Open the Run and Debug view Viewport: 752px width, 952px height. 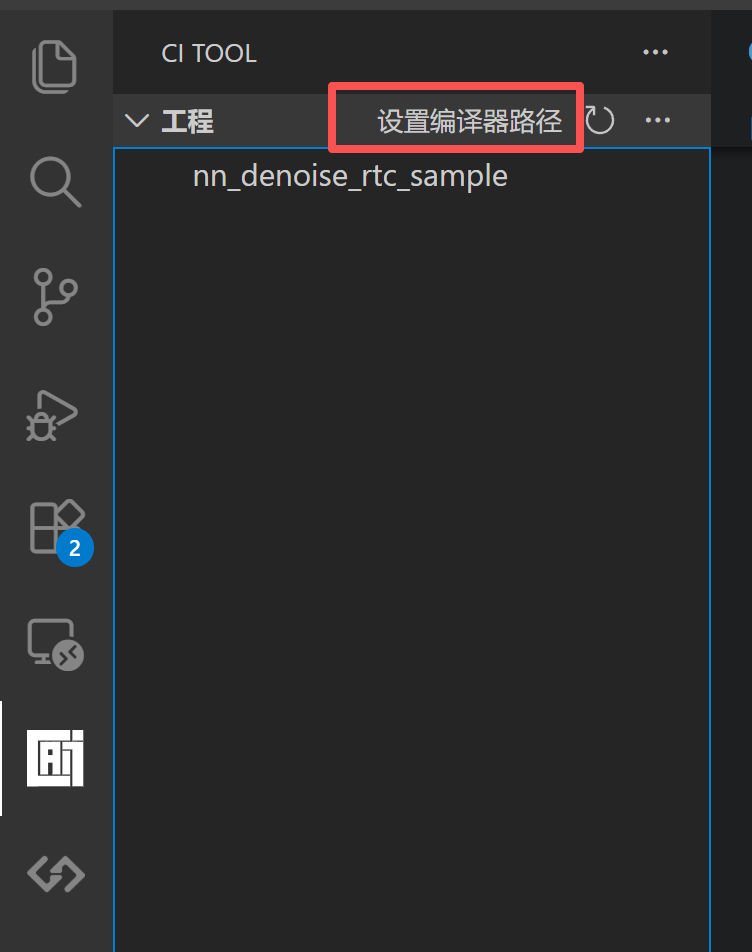(x=52, y=416)
